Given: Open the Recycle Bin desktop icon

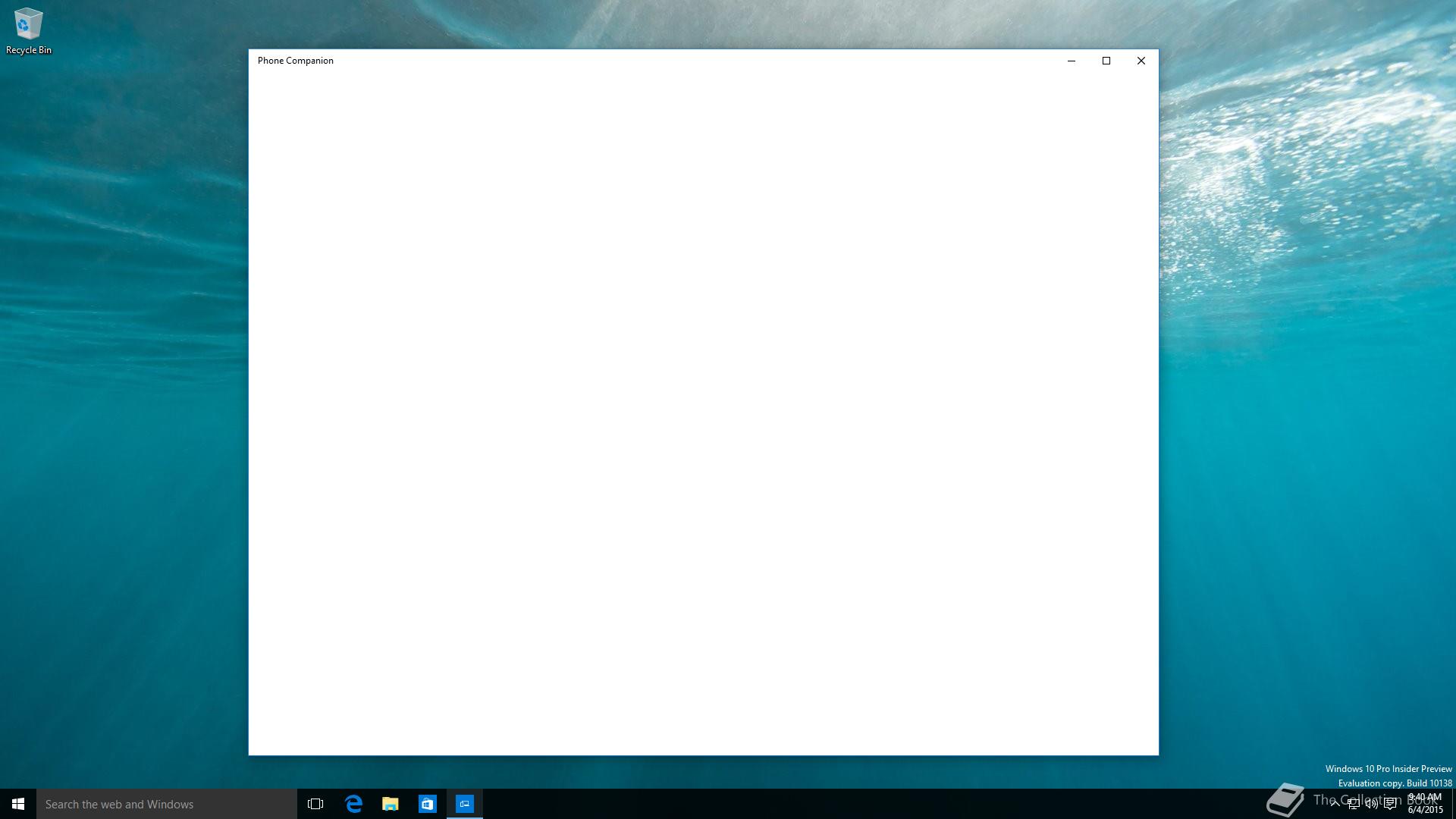Looking at the screenshot, I should tap(29, 31).
